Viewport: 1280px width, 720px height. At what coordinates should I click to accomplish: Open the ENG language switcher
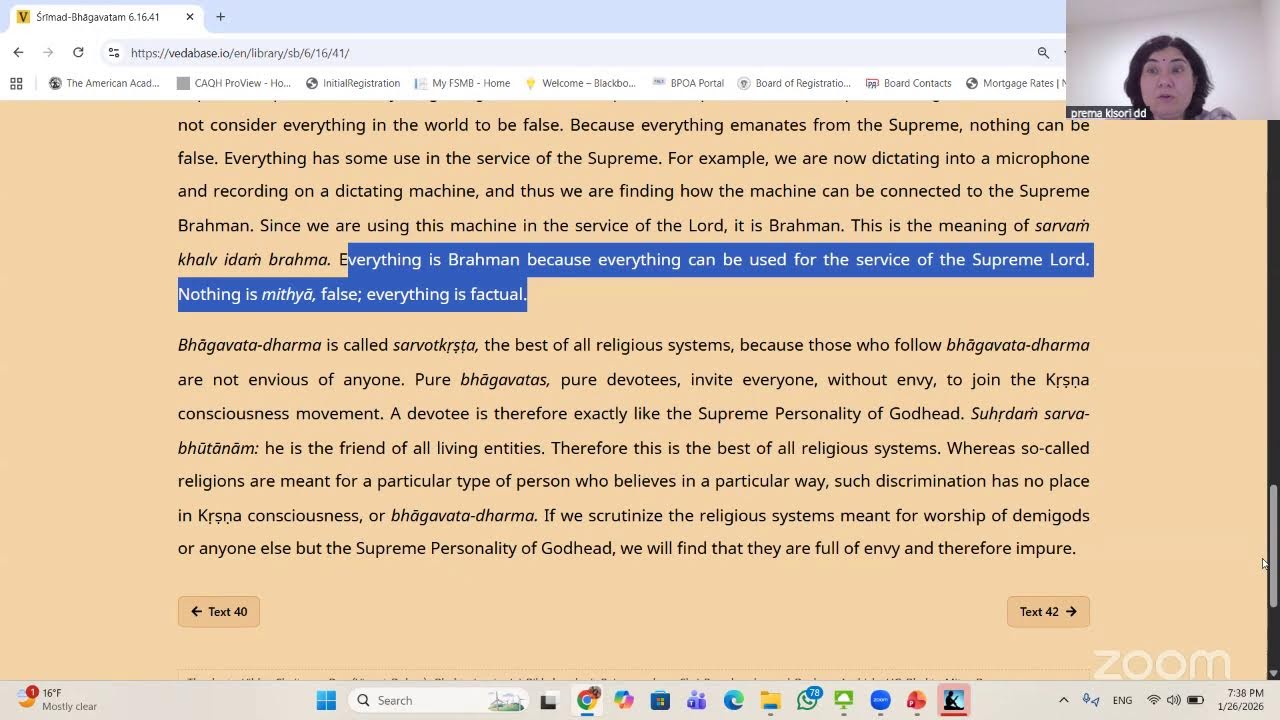tap(1122, 700)
